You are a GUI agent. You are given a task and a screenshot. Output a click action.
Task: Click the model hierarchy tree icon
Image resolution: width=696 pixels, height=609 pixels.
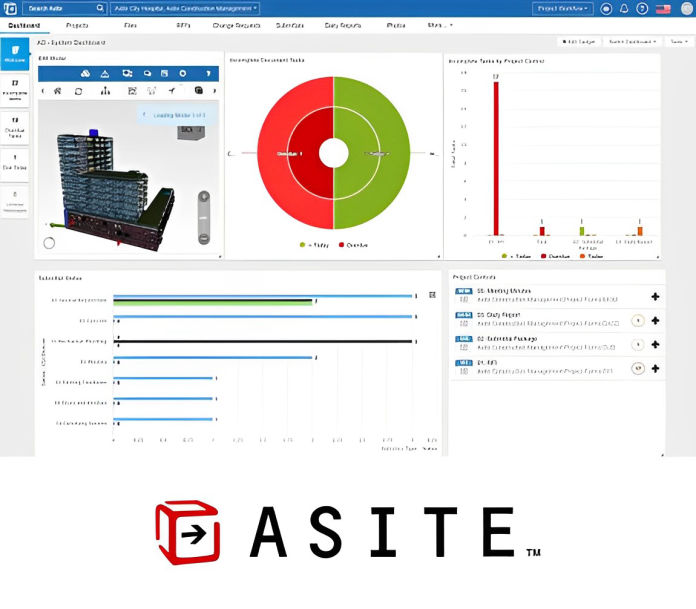point(106,91)
